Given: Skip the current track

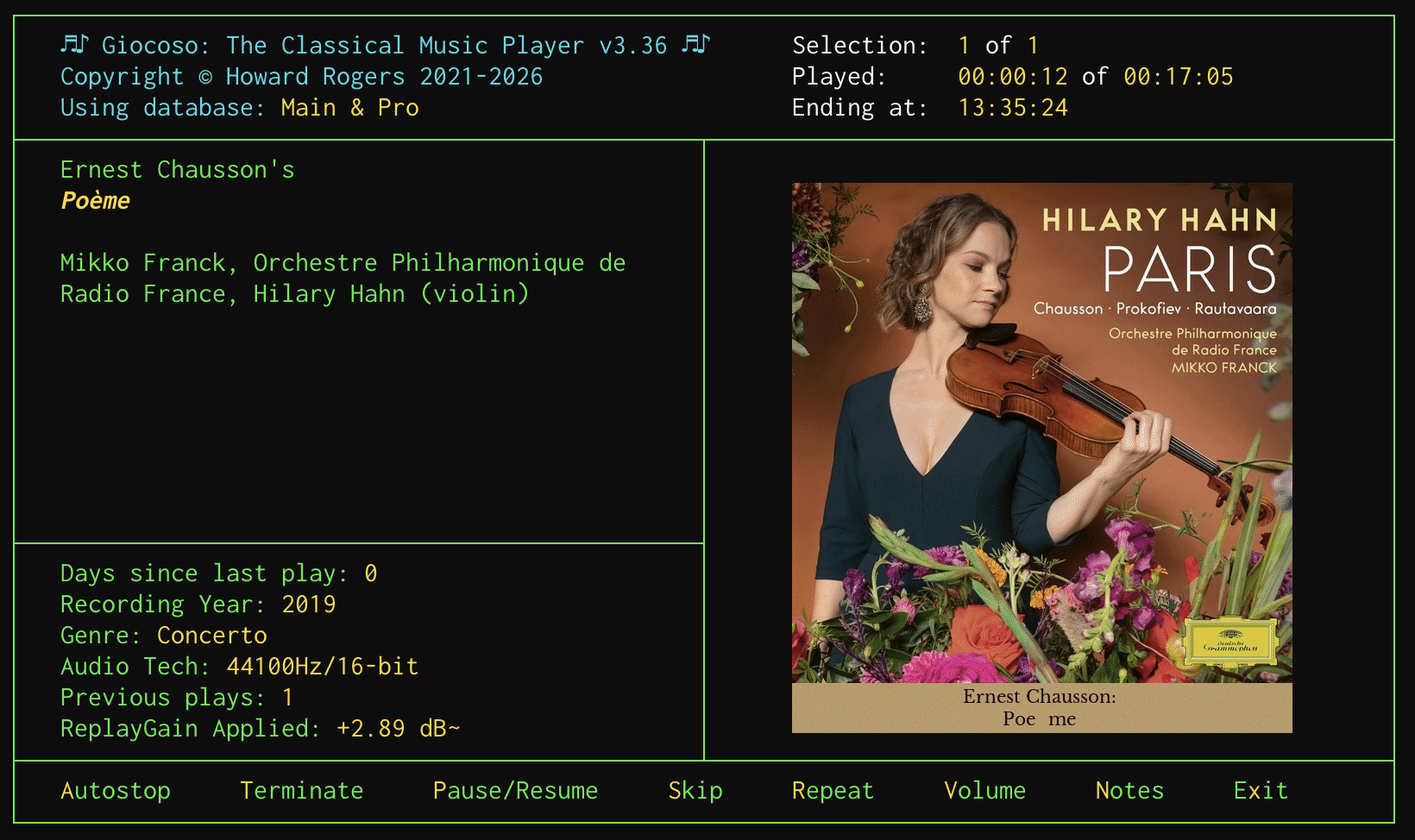Looking at the screenshot, I should 695,790.
